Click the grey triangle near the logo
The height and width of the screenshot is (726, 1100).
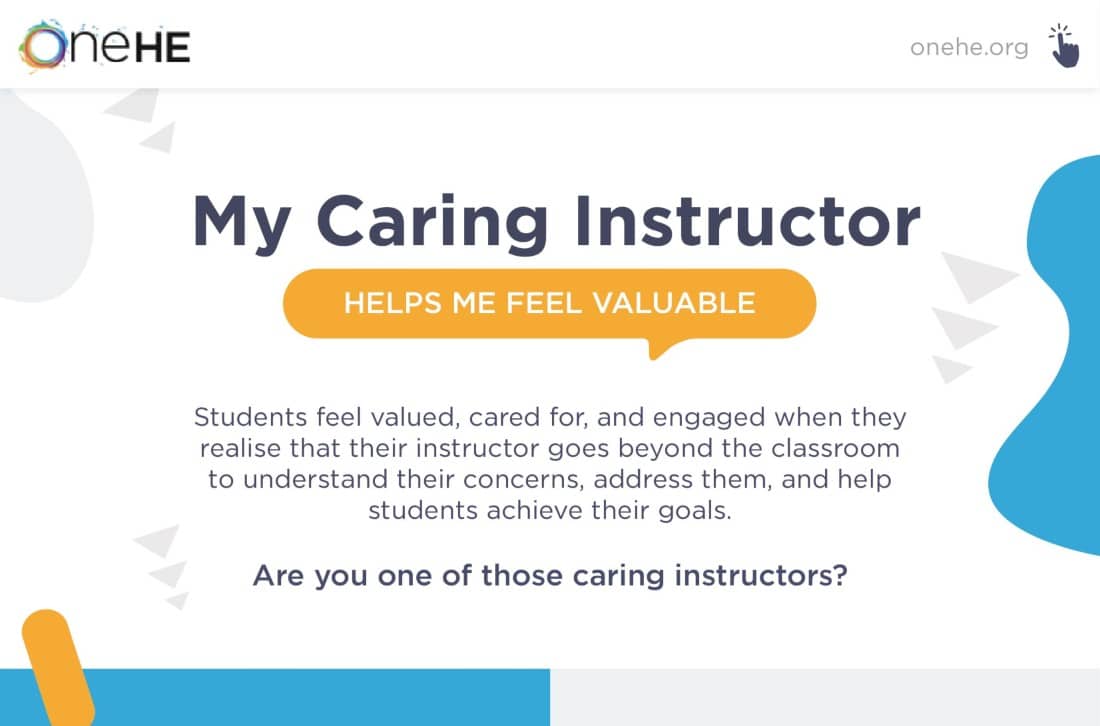point(133,105)
